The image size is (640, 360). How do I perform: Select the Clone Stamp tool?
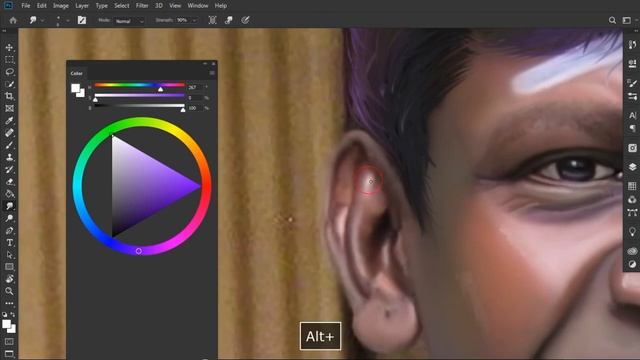pyautogui.click(x=9, y=158)
